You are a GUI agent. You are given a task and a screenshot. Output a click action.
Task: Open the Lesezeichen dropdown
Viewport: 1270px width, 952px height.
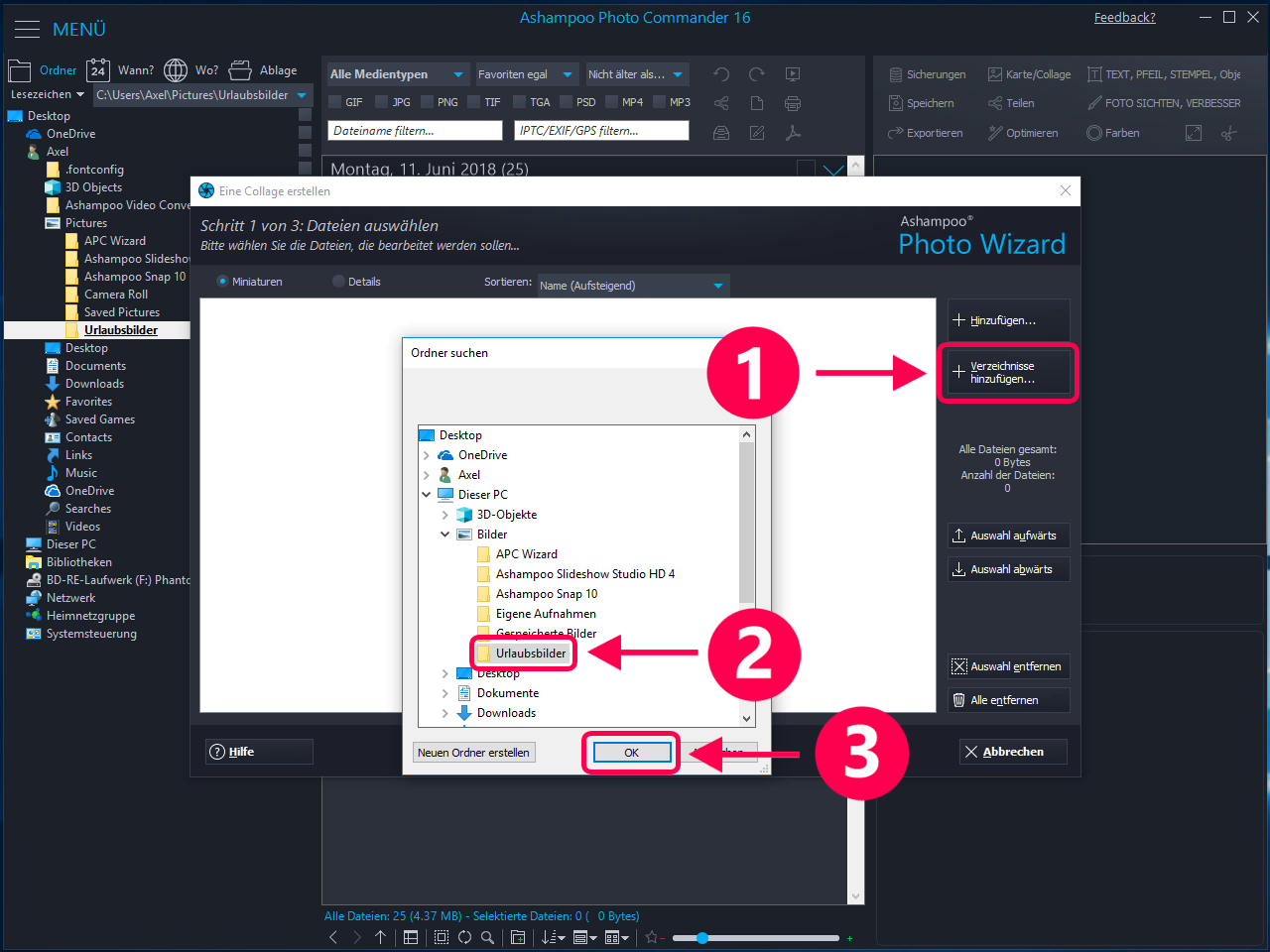point(48,95)
